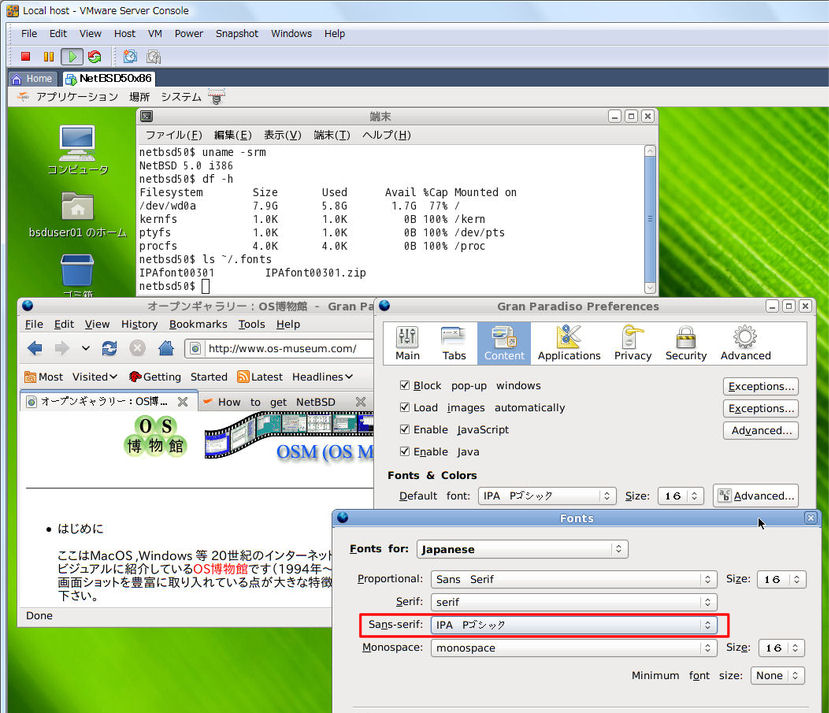This screenshot has width=829, height=713.
Task: Click the Fonts & Colors Advanced button
Action: (756, 496)
